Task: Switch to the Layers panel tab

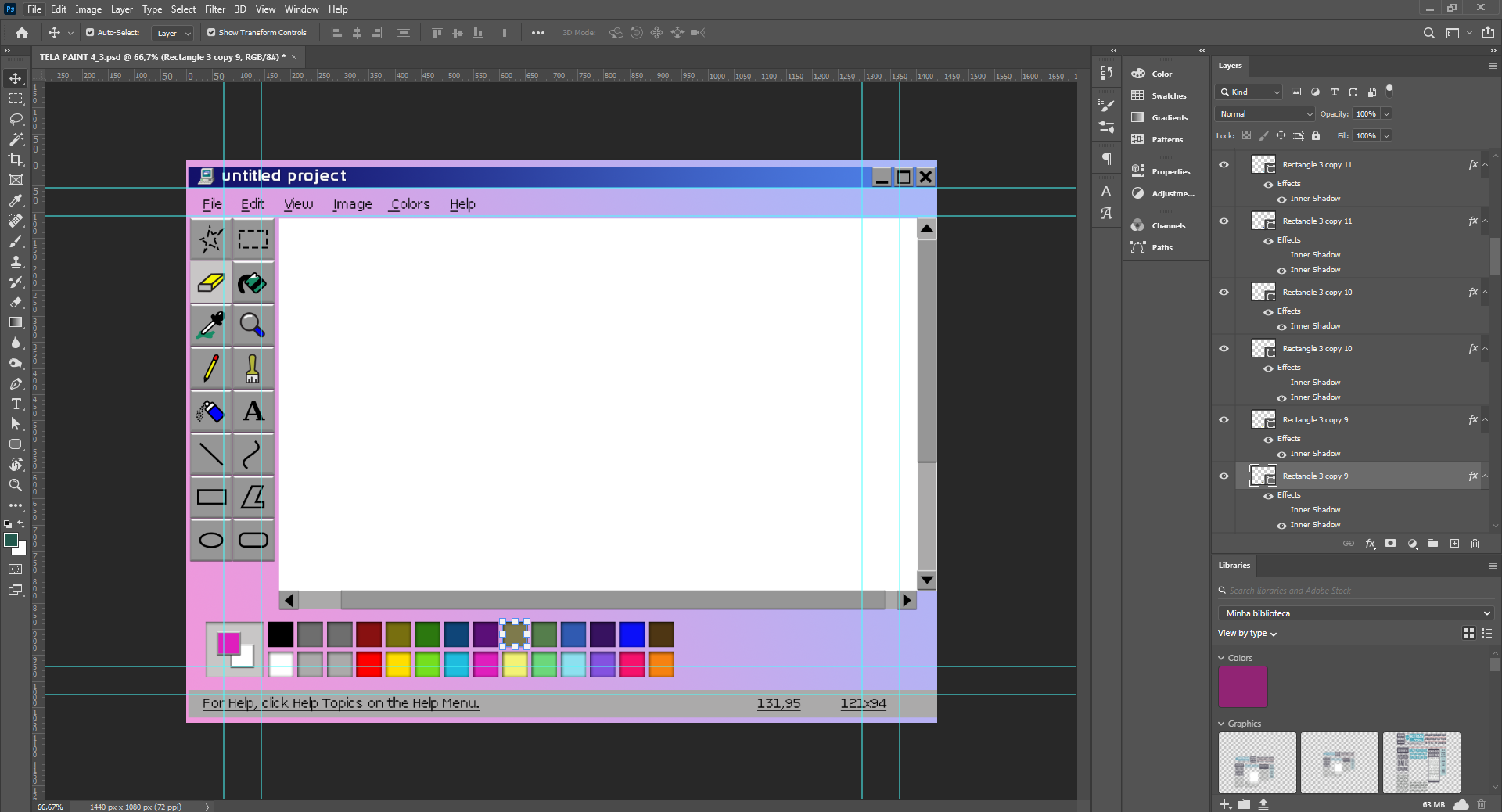Action: tap(1230, 66)
